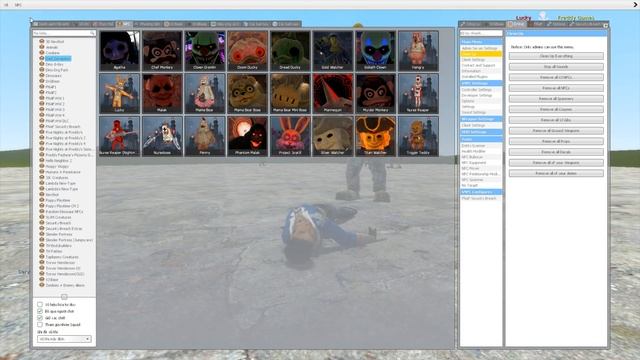The image size is (640, 360).
Task: Spawn the Penny NPC
Action: point(205,136)
